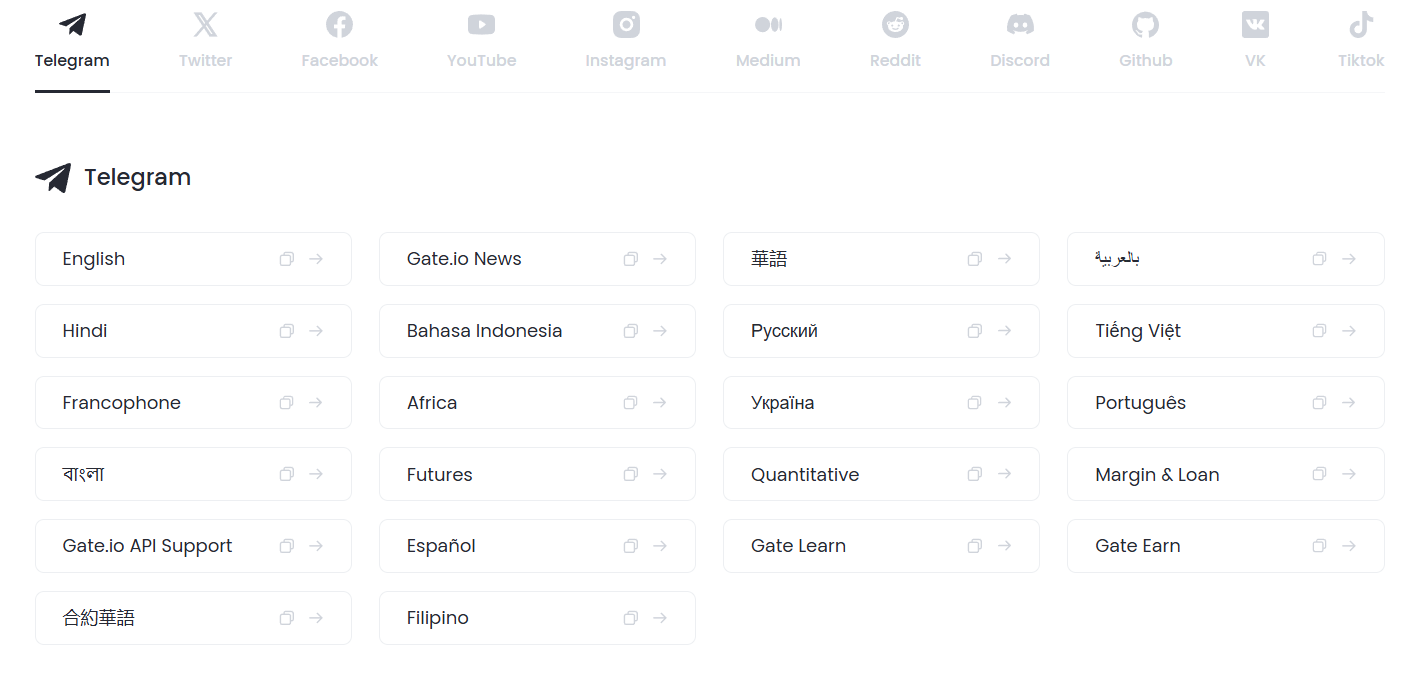Open the Filipino group arrow

660,618
